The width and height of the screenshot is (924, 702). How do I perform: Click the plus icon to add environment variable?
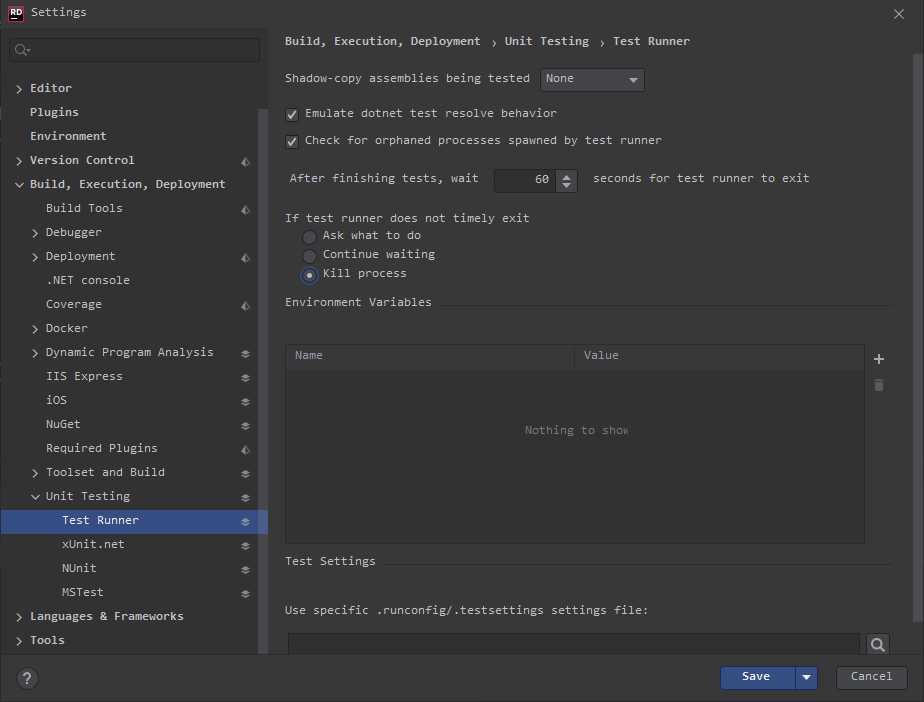(x=879, y=359)
